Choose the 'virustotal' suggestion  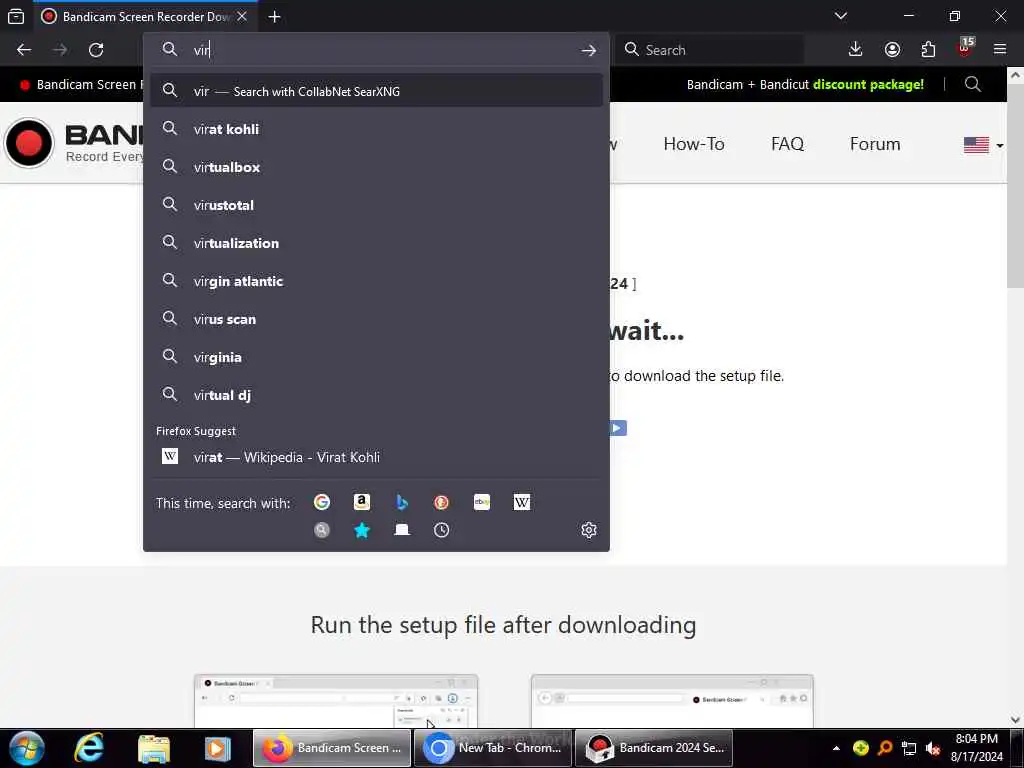tap(376, 205)
